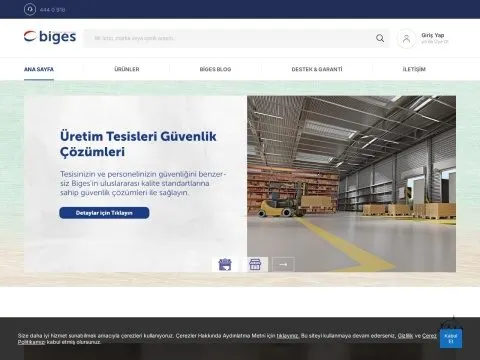Advance the slider with the arrow button
Image resolution: width=480 pixels, height=360 pixels.
pyautogui.click(x=283, y=264)
